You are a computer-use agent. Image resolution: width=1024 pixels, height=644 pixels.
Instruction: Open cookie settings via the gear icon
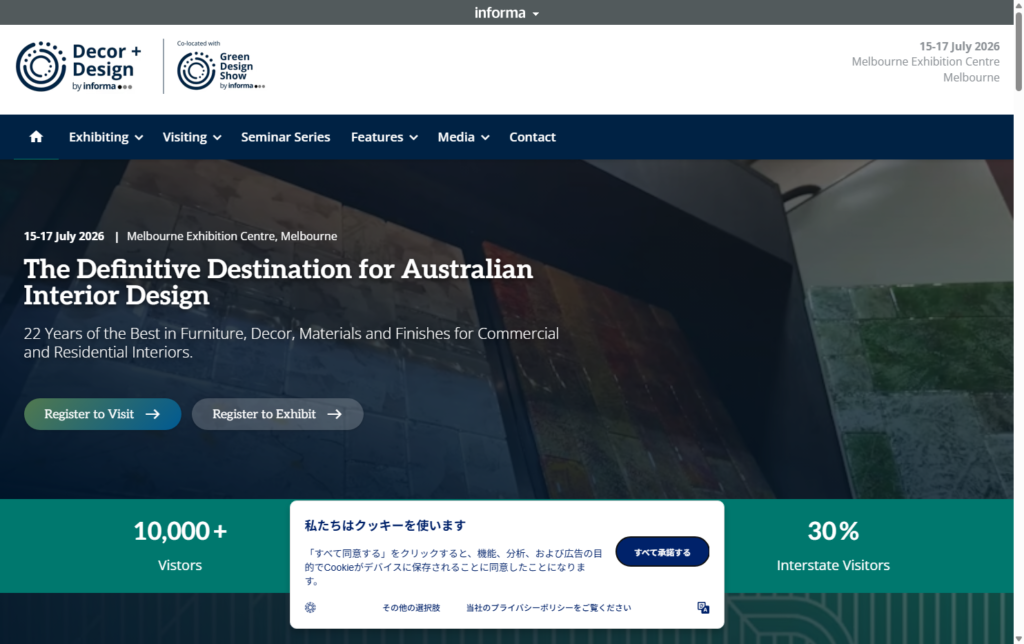[x=310, y=607]
